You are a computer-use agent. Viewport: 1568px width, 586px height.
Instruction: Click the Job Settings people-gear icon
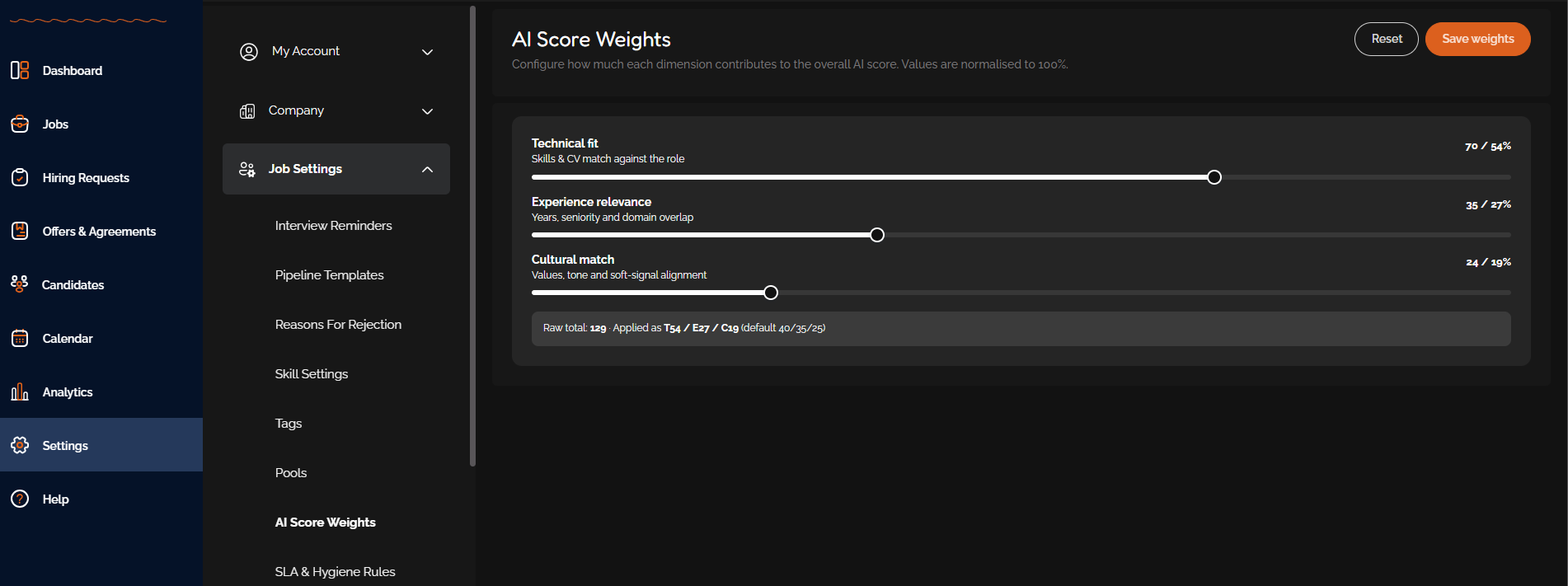[247, 169]
